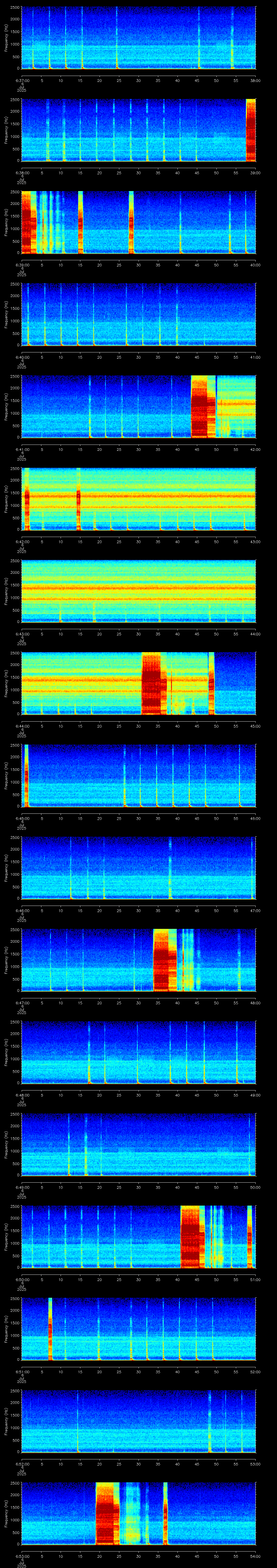Click the red burst ending the 6:38:00 panel

pyautogui.click(x=251, y=130)
